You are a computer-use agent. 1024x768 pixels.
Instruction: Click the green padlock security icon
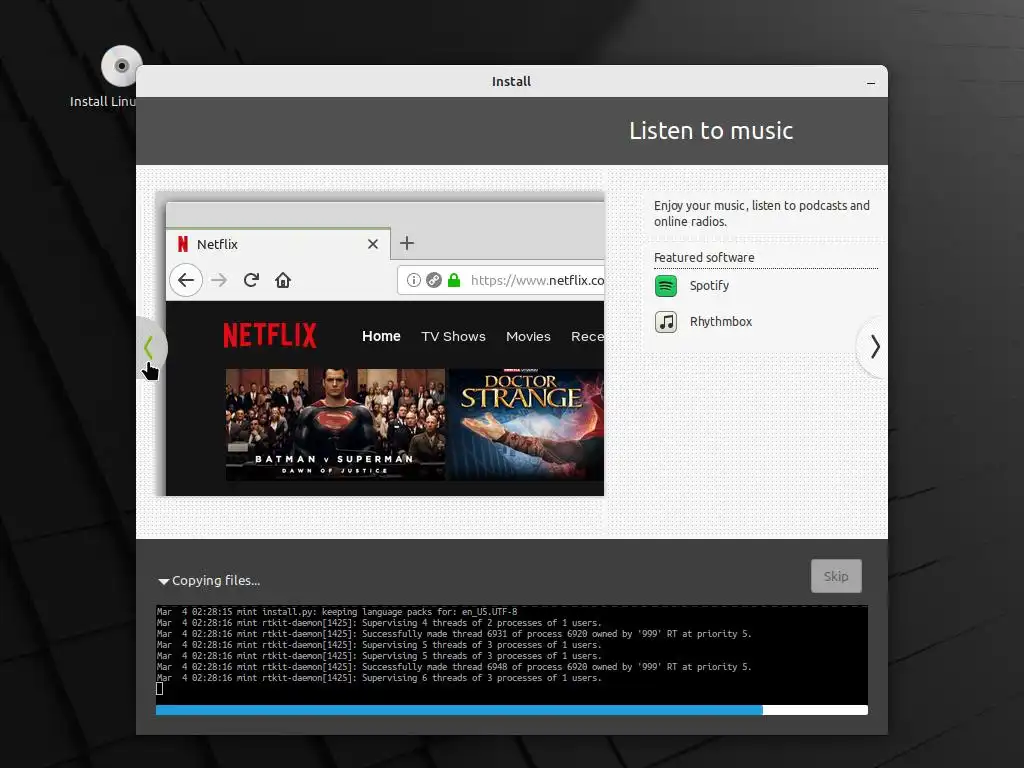tap(454, 280)
